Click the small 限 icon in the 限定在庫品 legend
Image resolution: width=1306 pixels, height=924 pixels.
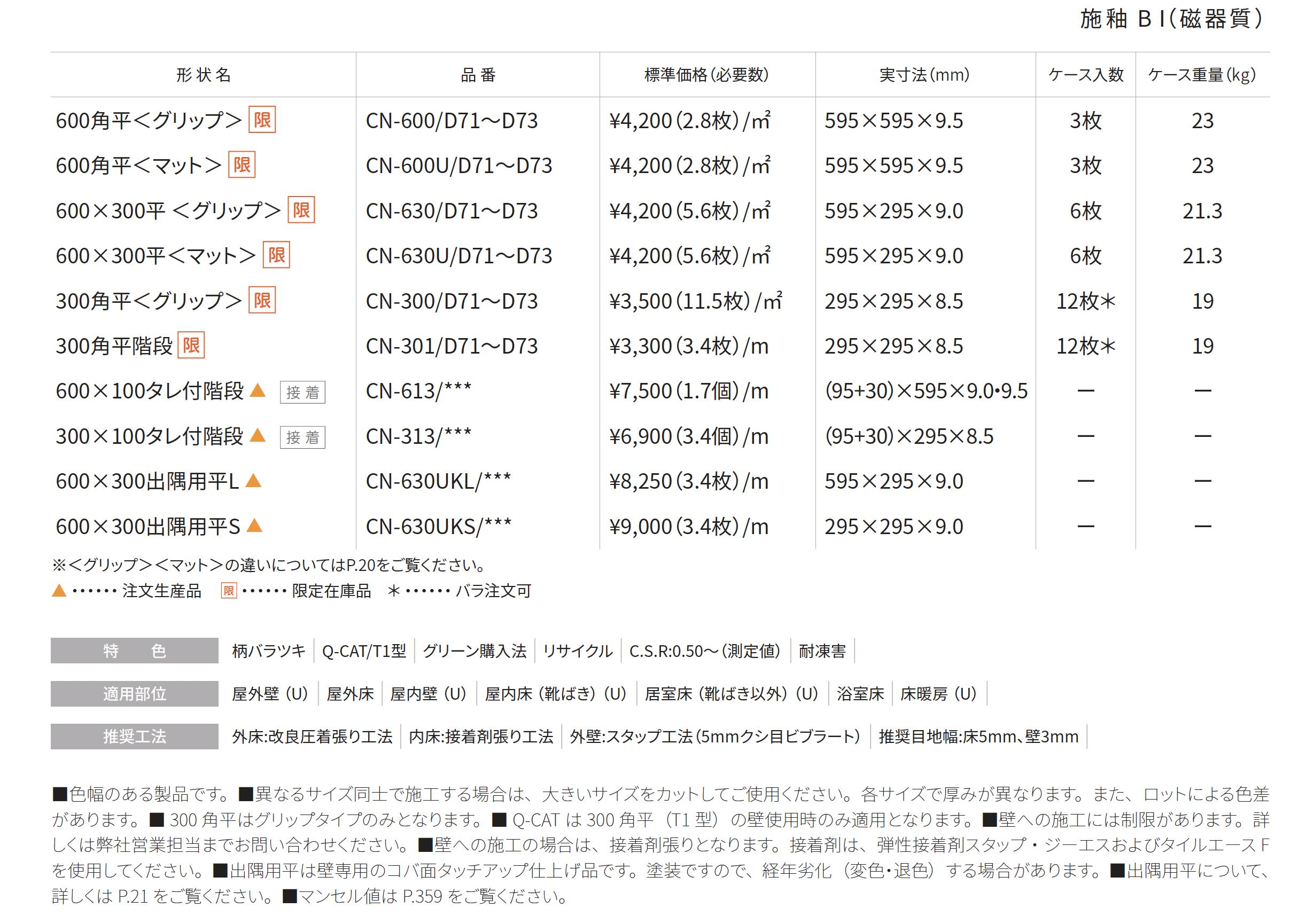[229, 591]
